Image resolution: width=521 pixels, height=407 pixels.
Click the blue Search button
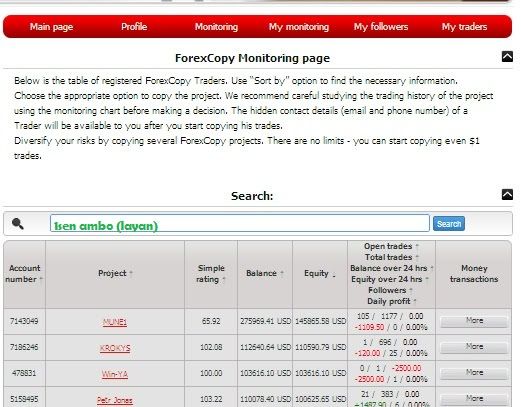click(x=449, y=224)
